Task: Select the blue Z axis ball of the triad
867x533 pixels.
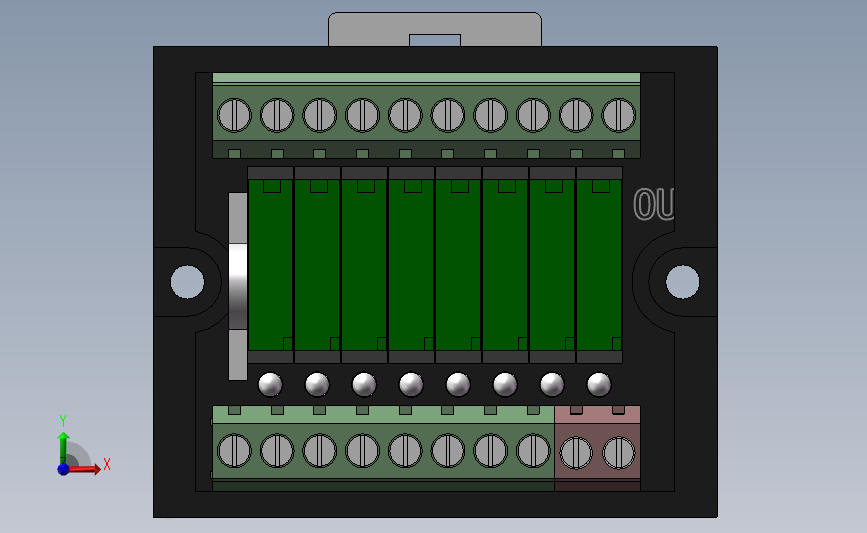Action: 63,469
